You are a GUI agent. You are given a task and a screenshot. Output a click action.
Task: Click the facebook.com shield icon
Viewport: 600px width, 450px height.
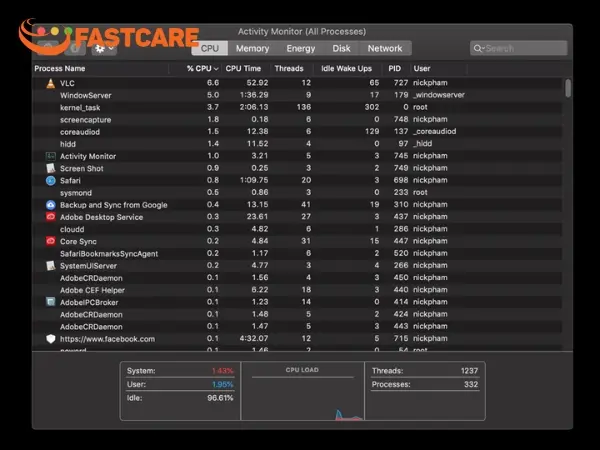tap(51, 339)
